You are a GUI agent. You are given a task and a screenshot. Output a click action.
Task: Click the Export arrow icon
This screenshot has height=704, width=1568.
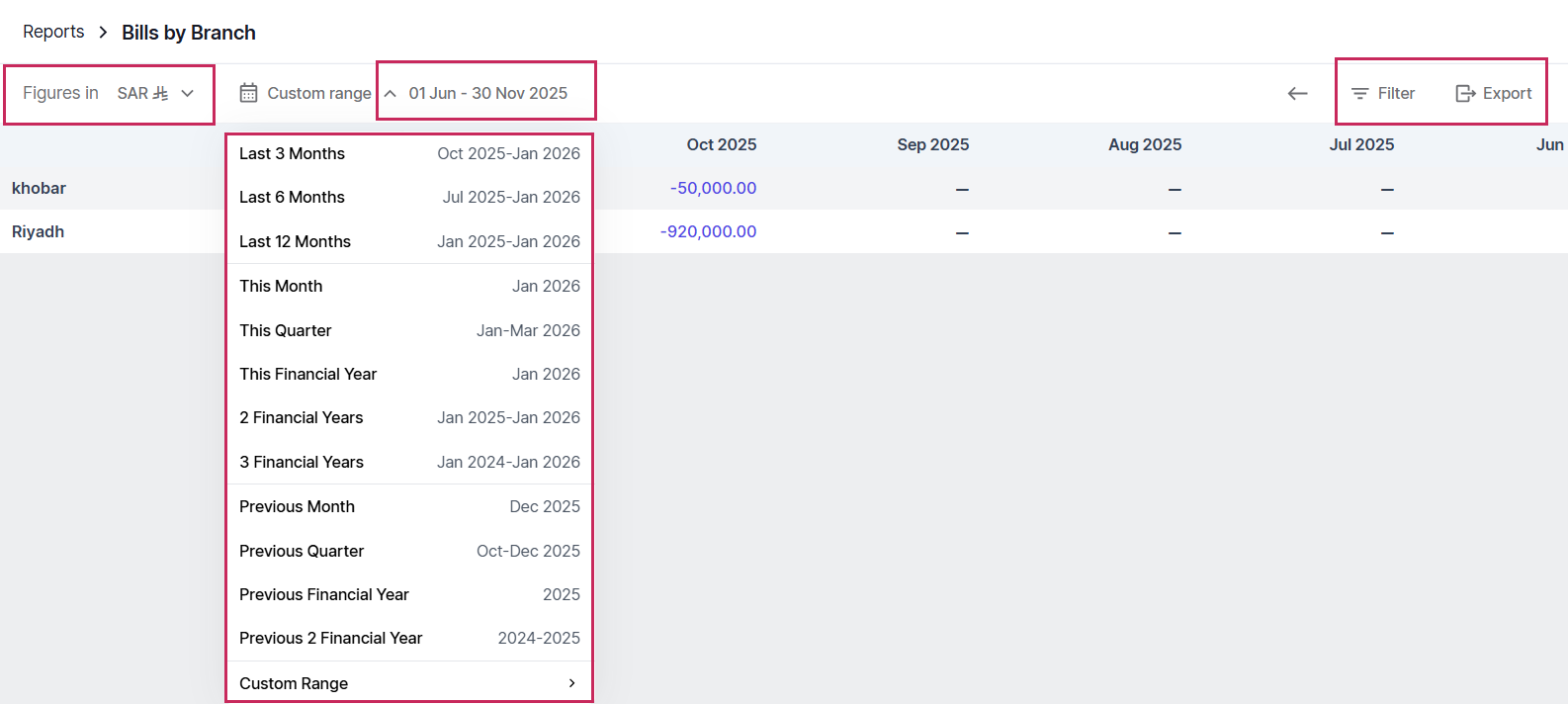point(1465,93)
